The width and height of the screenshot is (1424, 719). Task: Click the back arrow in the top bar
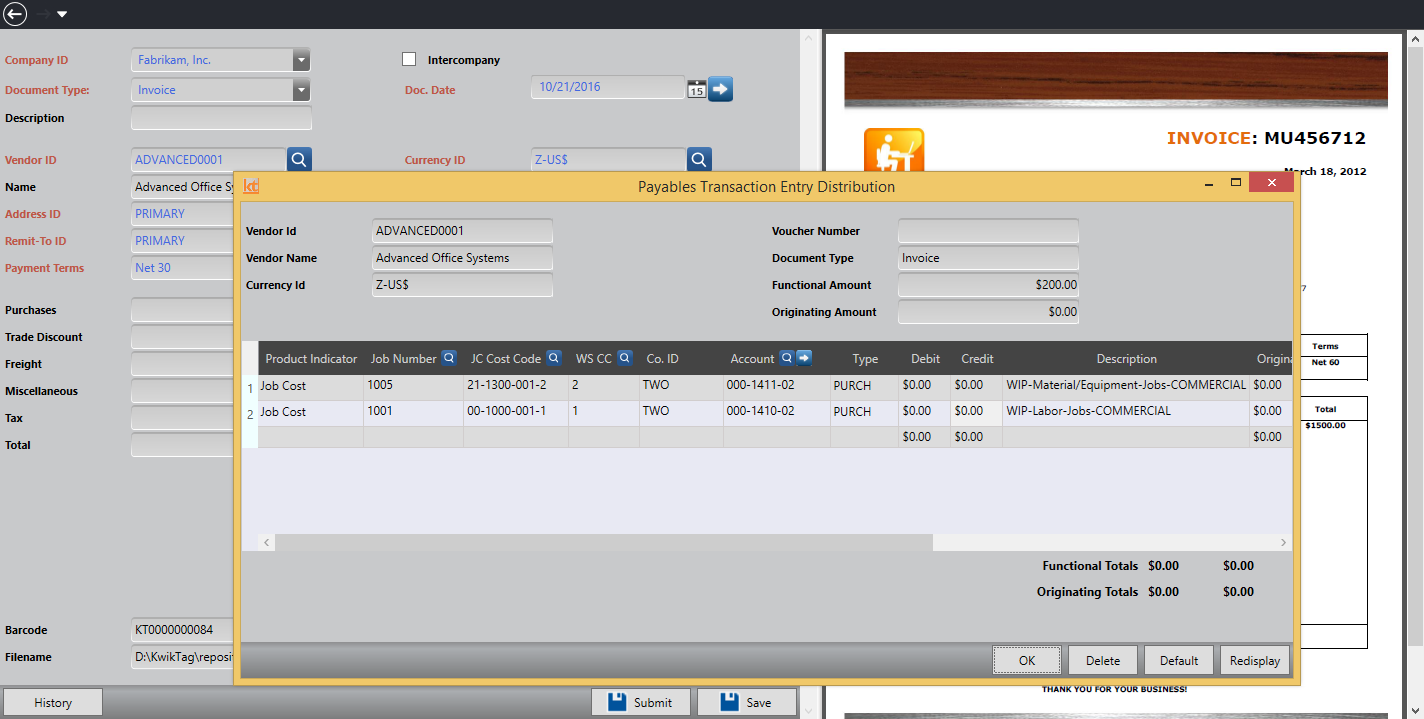[15, 14]
